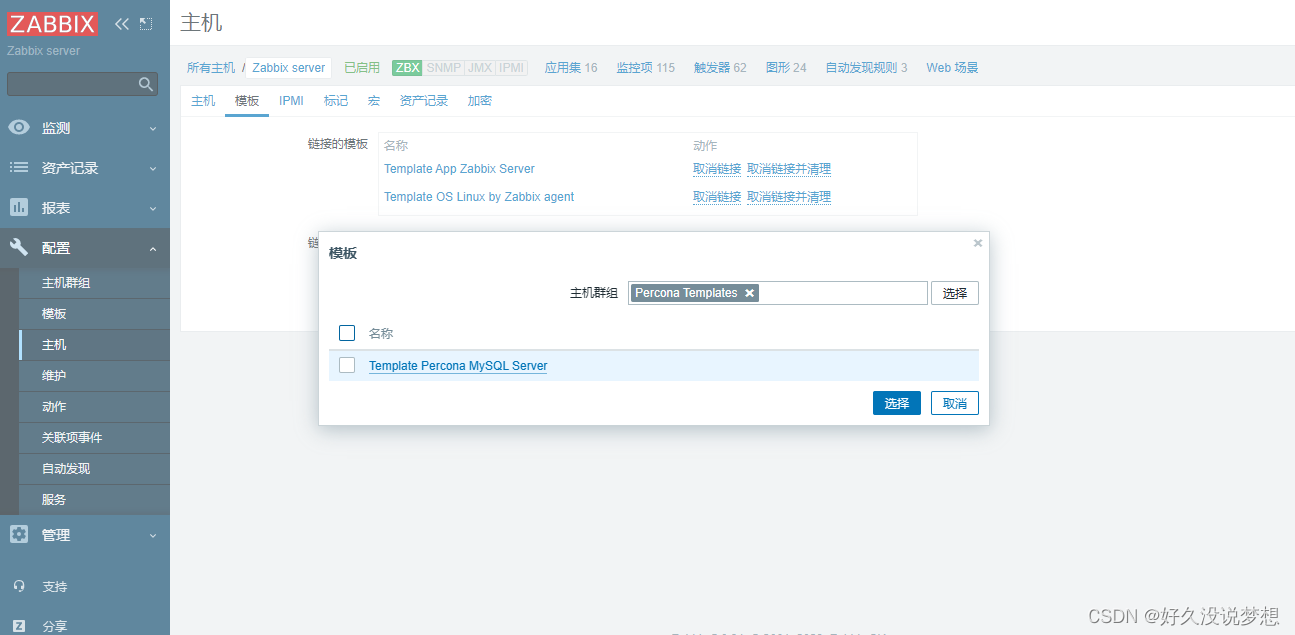This screenshot has height=635, width=1295.
Task: Remove the Percona Templates tag
Action: coord(749,293)
